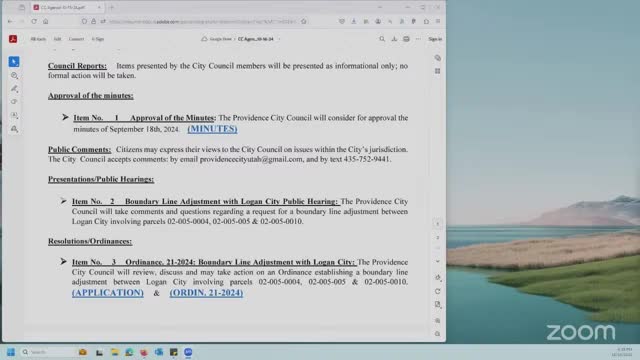This screenshot has height=360, width=640.
Task: Choose the highlighter pen tool
Action: point(14,89)
